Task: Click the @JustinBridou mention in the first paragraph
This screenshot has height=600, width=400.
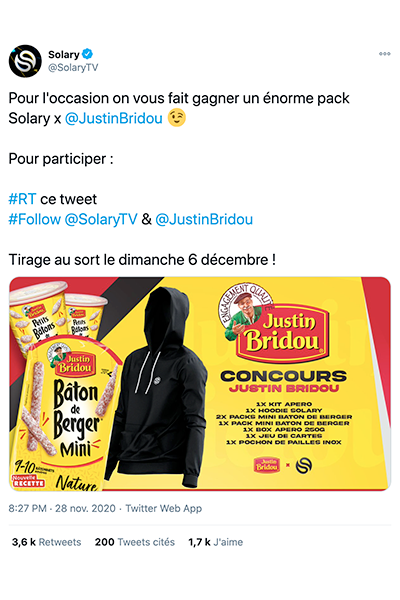Action: [114, 118]
